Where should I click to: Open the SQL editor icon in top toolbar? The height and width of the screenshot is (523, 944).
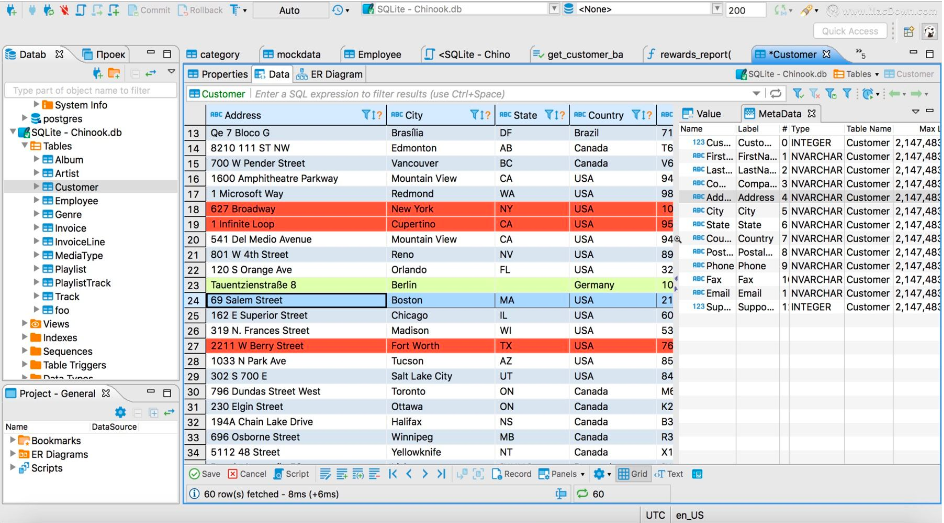click(80, 10)
